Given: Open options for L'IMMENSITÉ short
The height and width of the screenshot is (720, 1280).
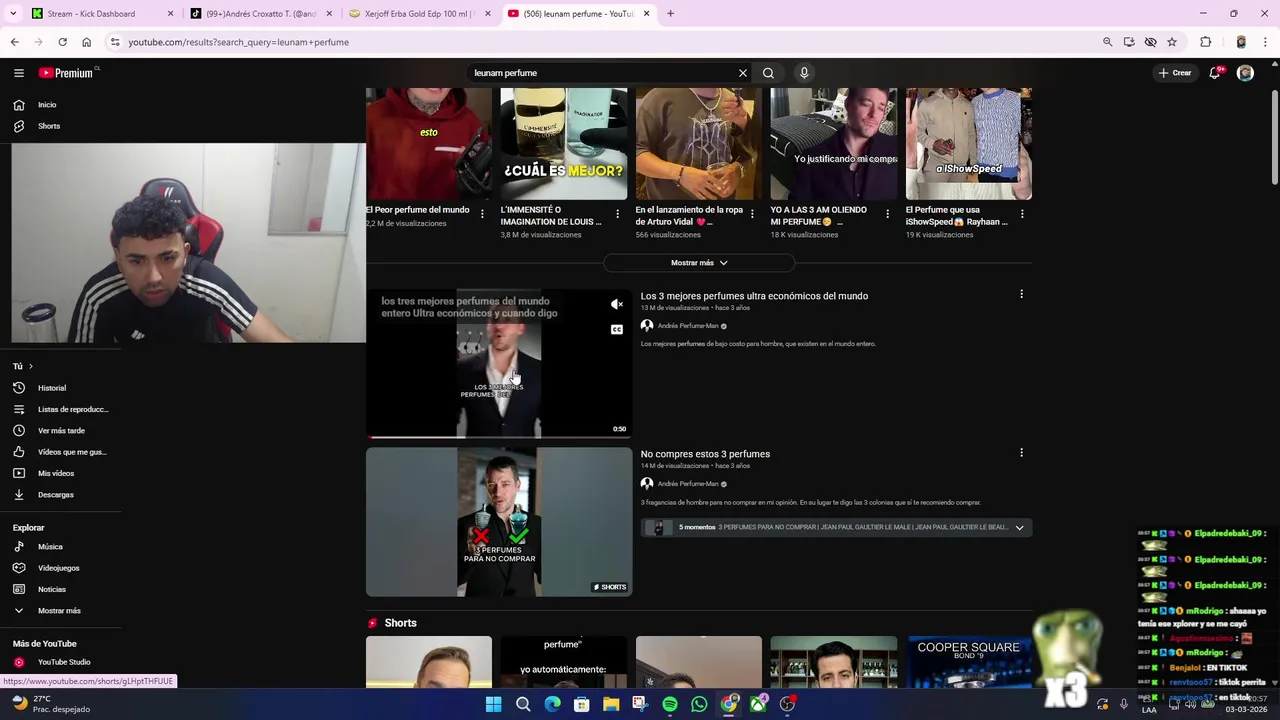Looking at the screenshot, I should tap(617, 214).
